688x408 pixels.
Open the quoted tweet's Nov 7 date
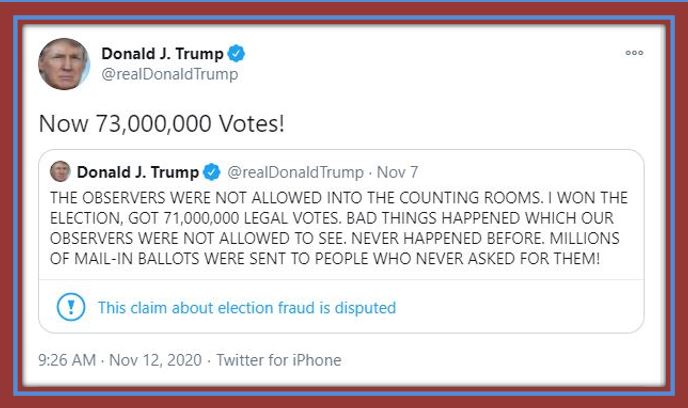[397, 172]
